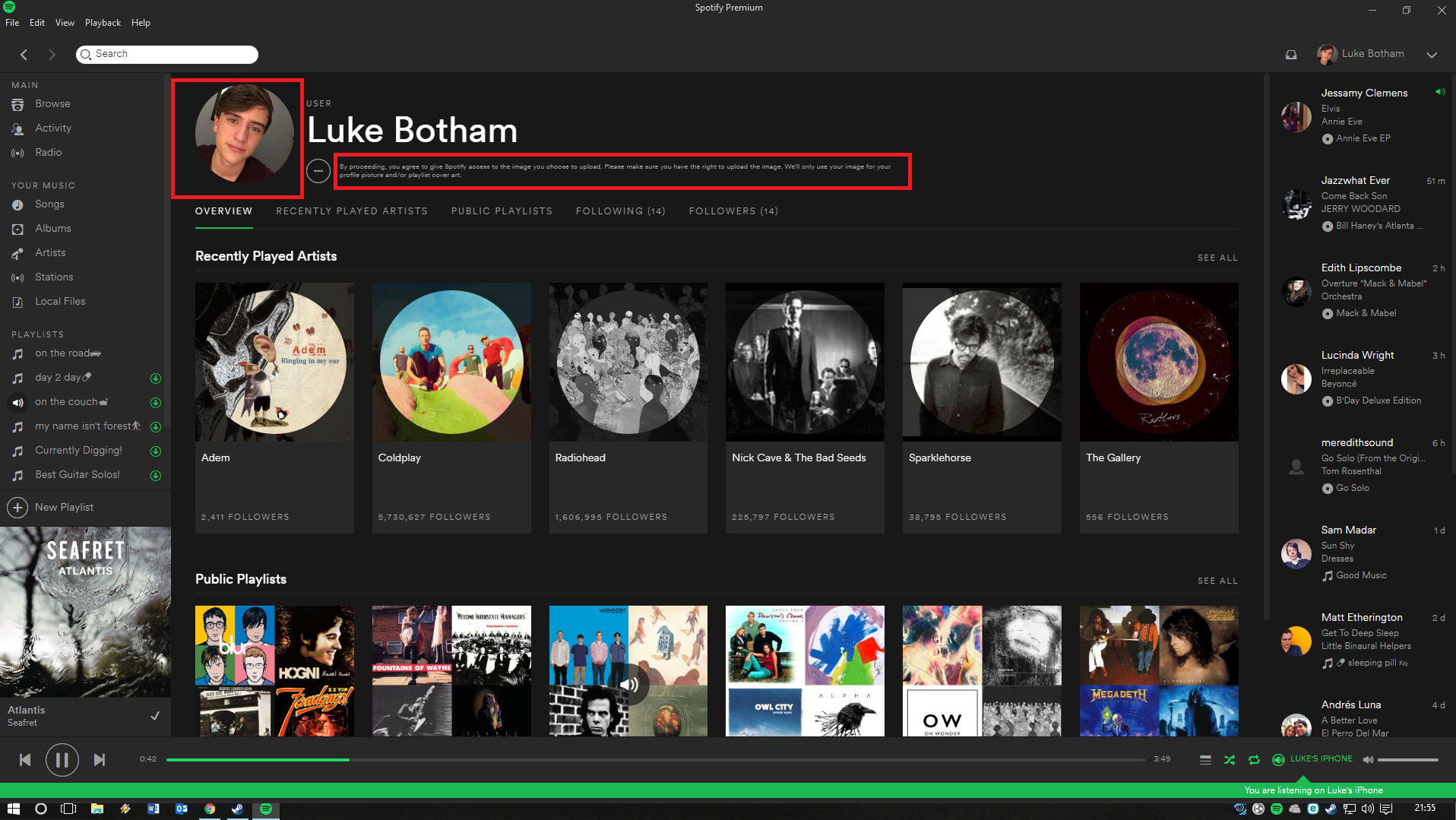The width and height of the screenshot is (1456, 820).
Task: Open the Help menu
Action: (141, 23)
